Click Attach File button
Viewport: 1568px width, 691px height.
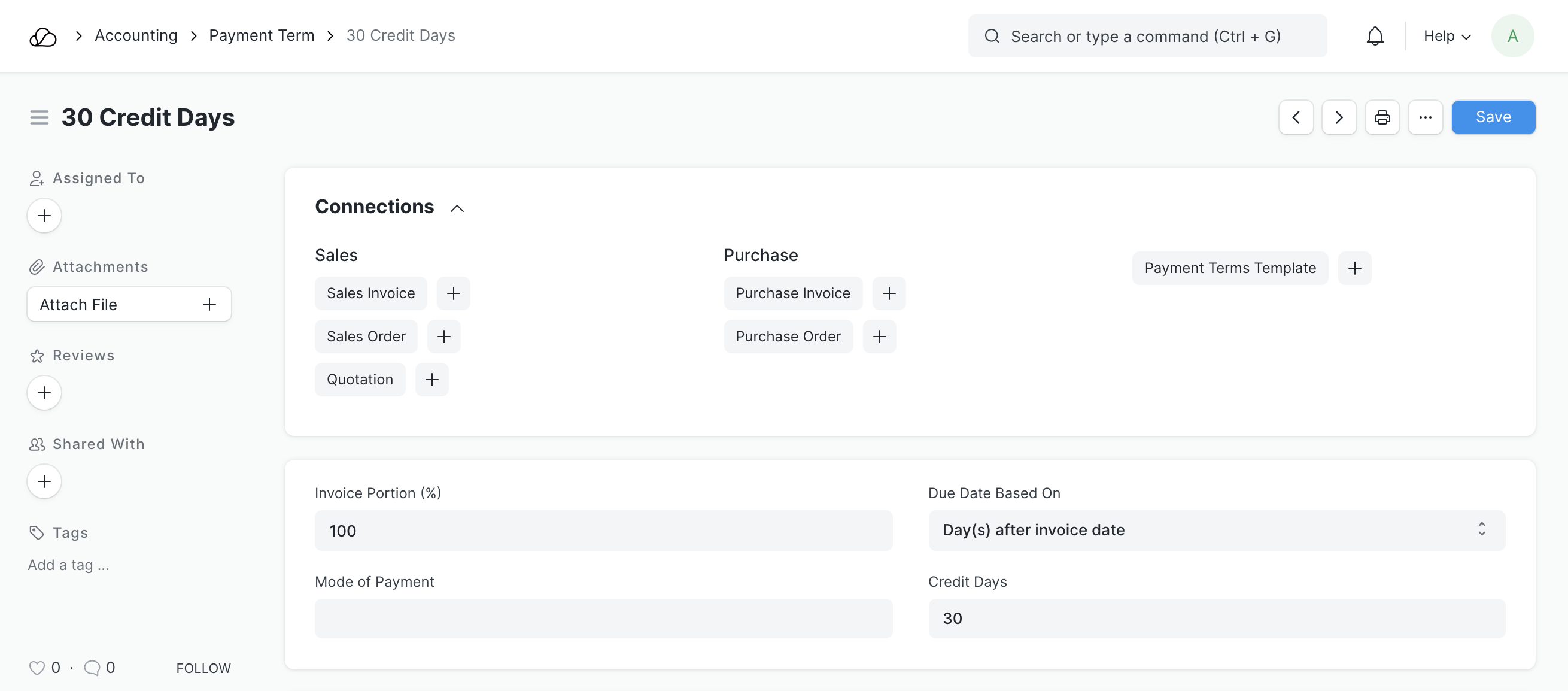coord(129,304)
